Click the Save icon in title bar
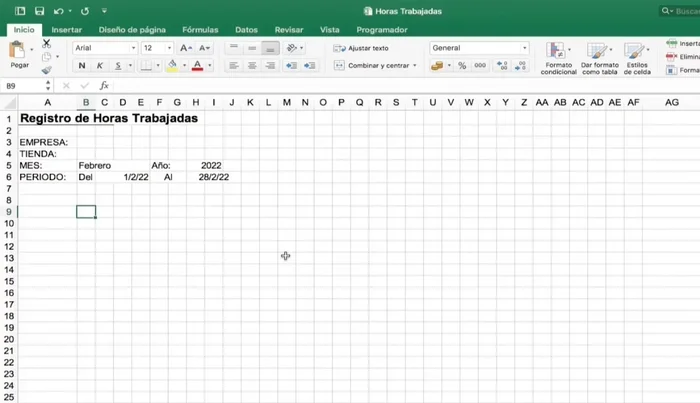 tap(37, 12)
